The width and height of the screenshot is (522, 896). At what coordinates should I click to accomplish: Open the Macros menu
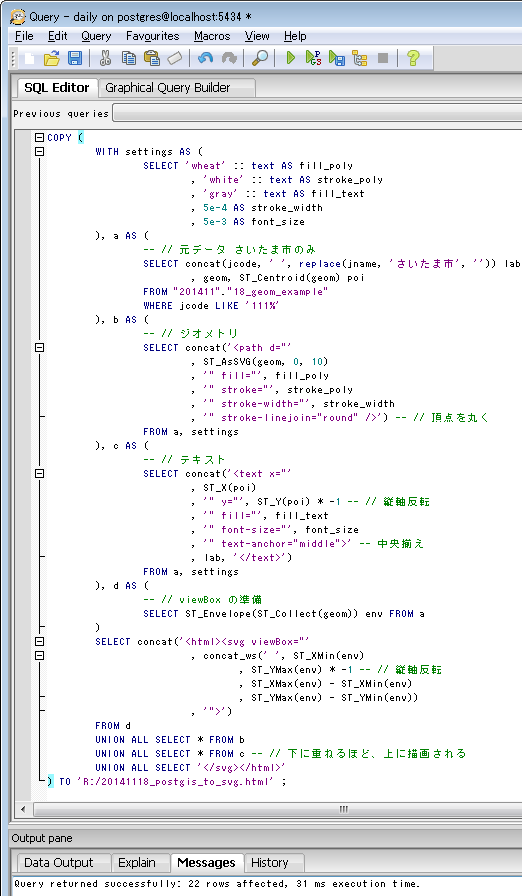[212, 36]
